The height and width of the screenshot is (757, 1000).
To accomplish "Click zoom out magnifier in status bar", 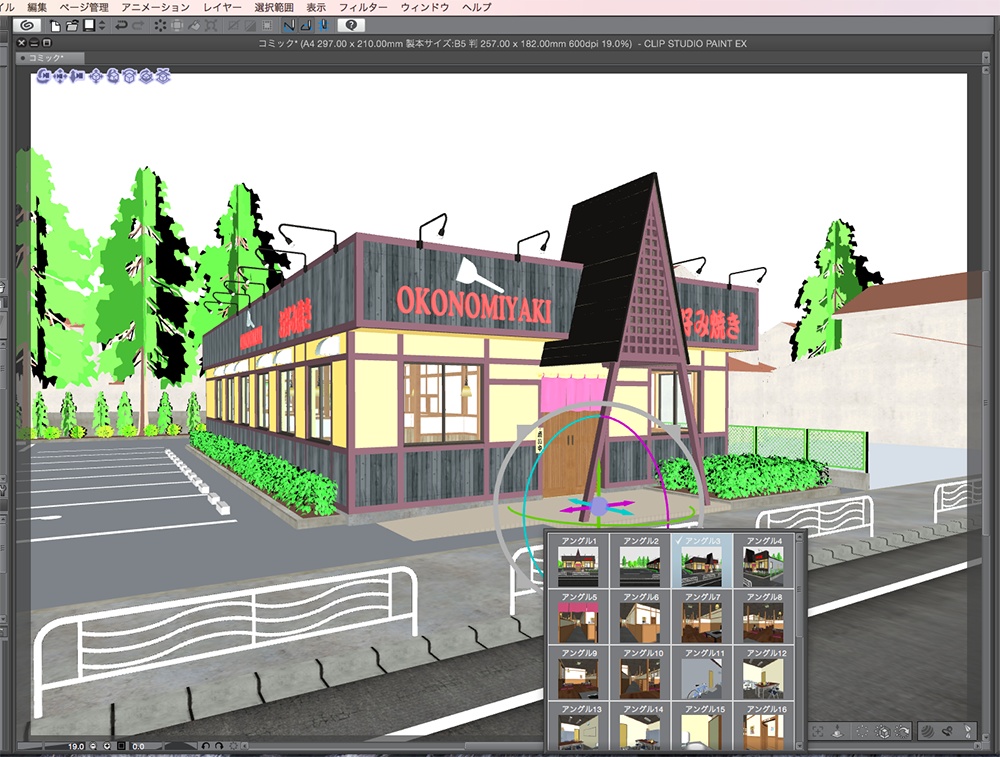I will tap(93, 746).
